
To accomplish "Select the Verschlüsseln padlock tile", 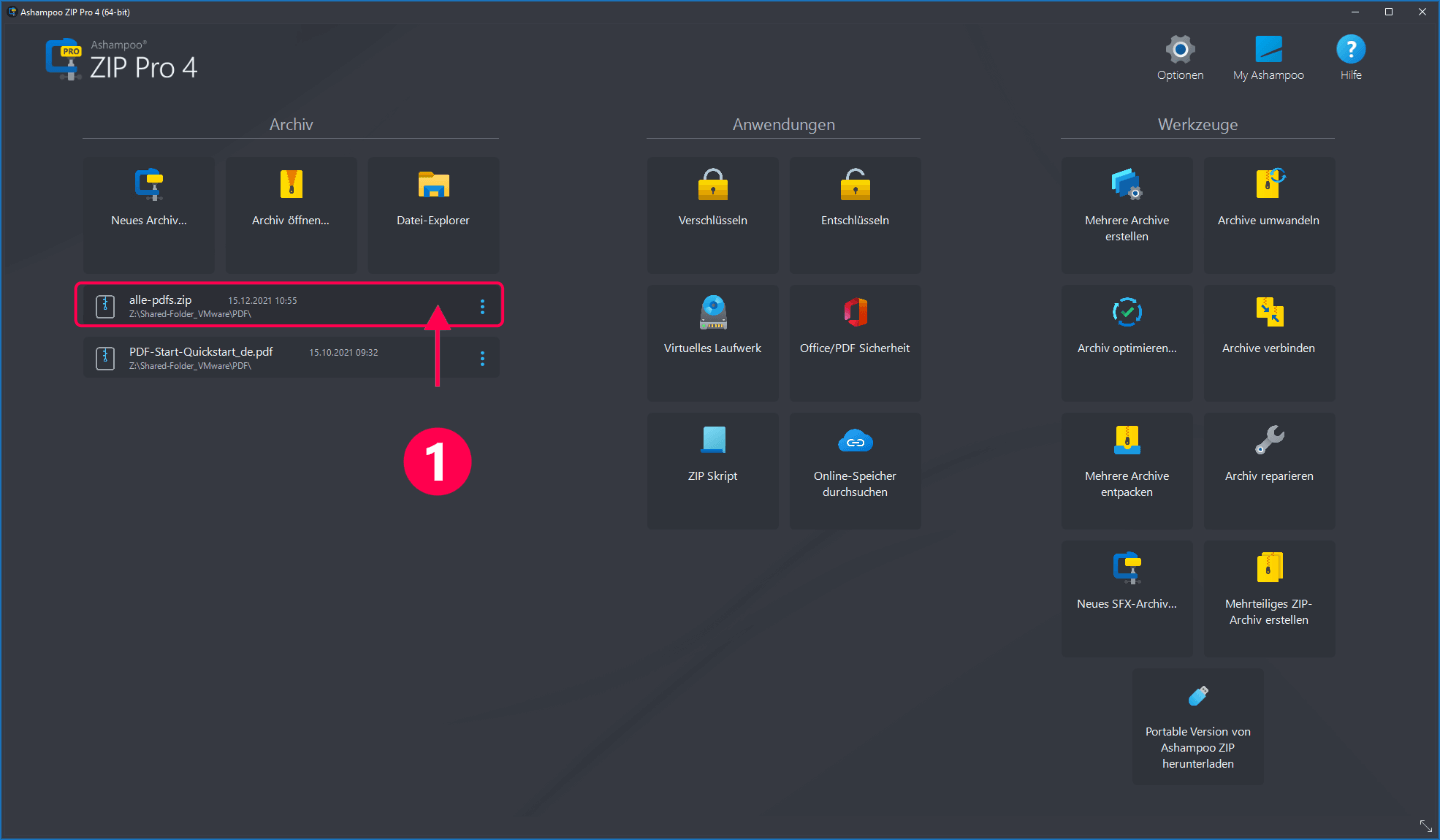I will tap(712, 215).
